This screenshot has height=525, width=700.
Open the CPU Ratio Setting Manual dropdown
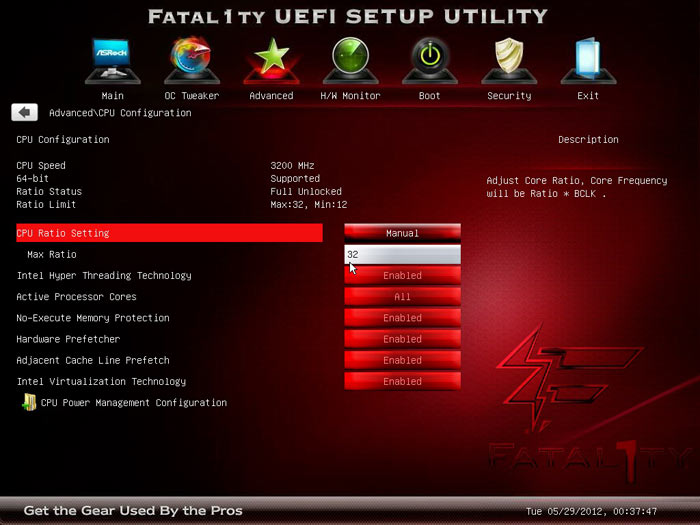(402, 233)
